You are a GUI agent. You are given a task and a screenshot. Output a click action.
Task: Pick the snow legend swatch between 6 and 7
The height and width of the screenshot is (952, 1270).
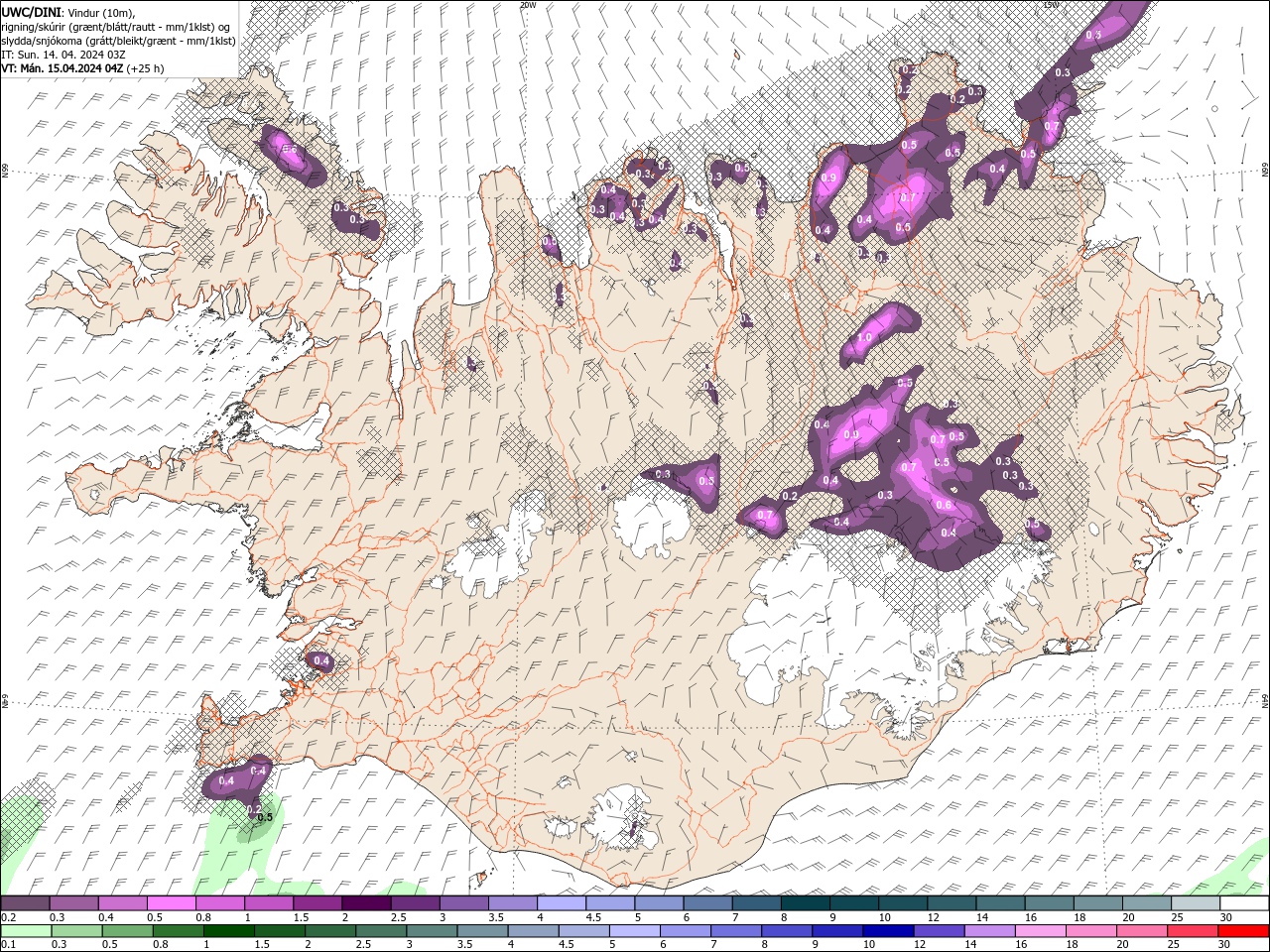pos(707,903)
